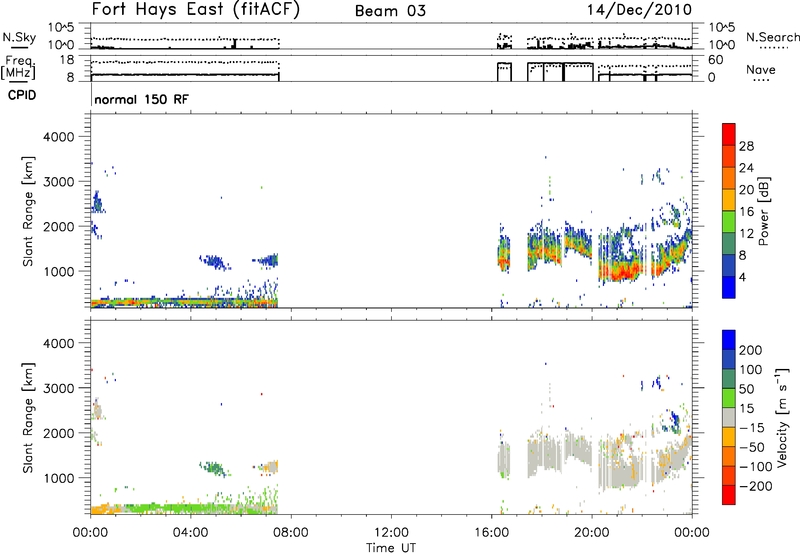Image resolution: width=800 pixels, height=554 pixels.
Task: Click the "18" frequency axis tick label
Action: 67,60
